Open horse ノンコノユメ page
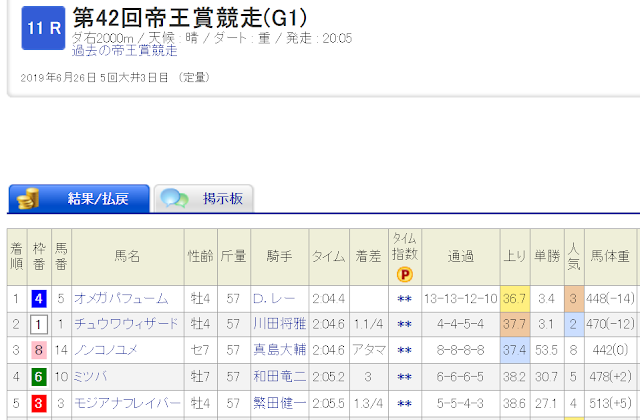Viewport: 640px width, 420px height. 106,350
